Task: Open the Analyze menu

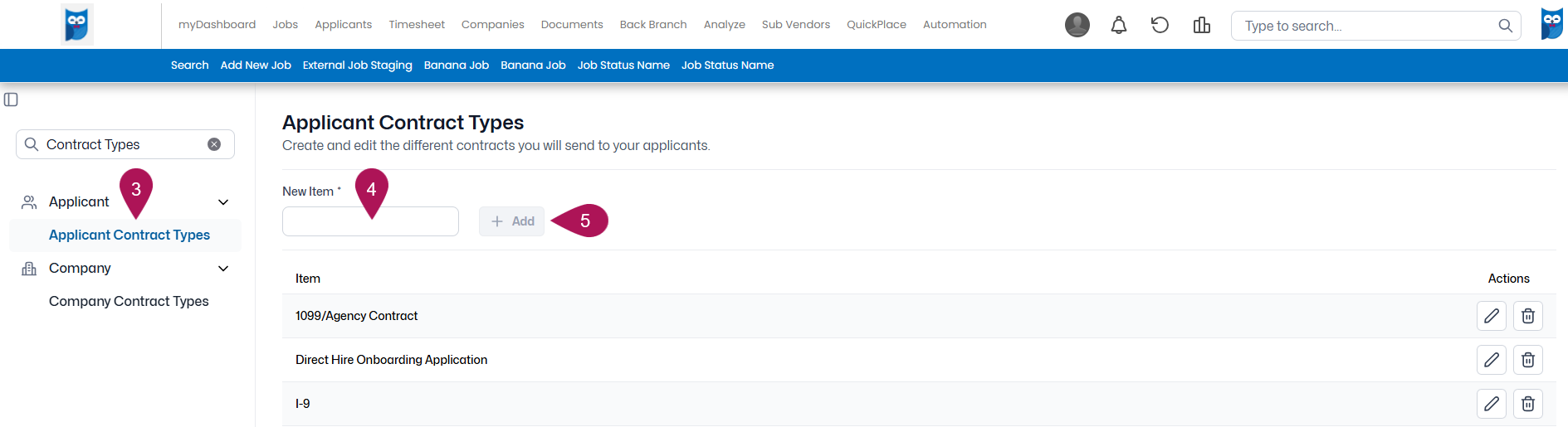Action: pos(724,25)
